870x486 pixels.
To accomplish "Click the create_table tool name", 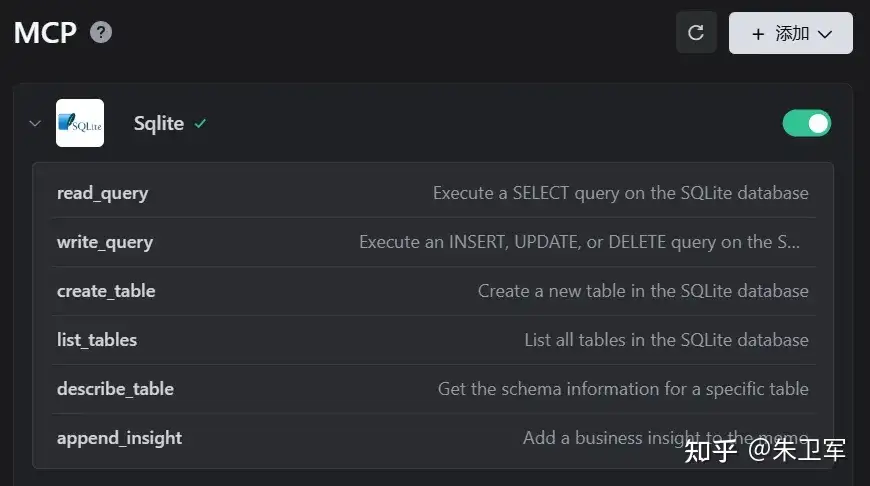I will click(x=106, y=291).
